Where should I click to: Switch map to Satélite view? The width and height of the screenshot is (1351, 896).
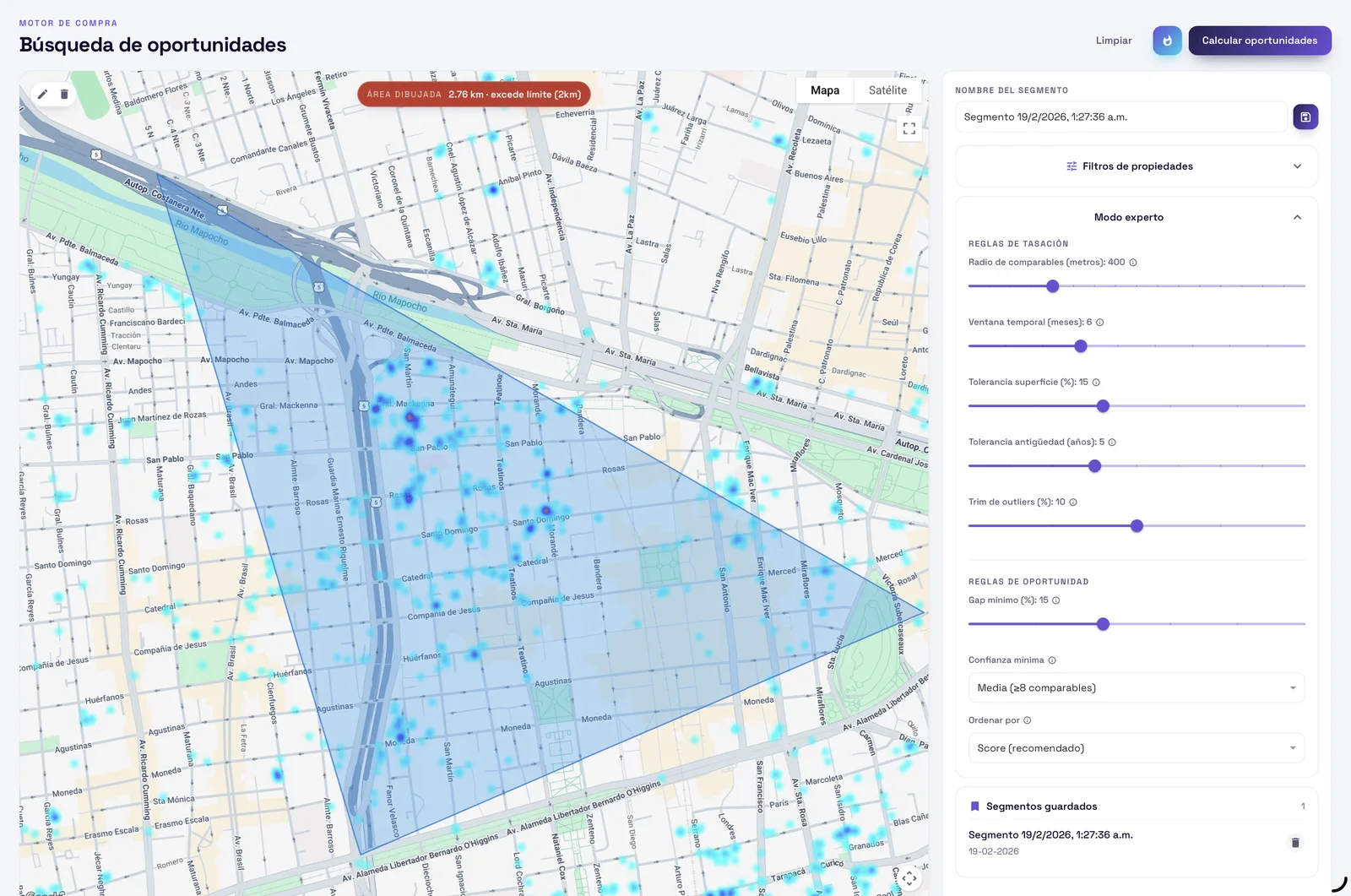coord(887,90)
